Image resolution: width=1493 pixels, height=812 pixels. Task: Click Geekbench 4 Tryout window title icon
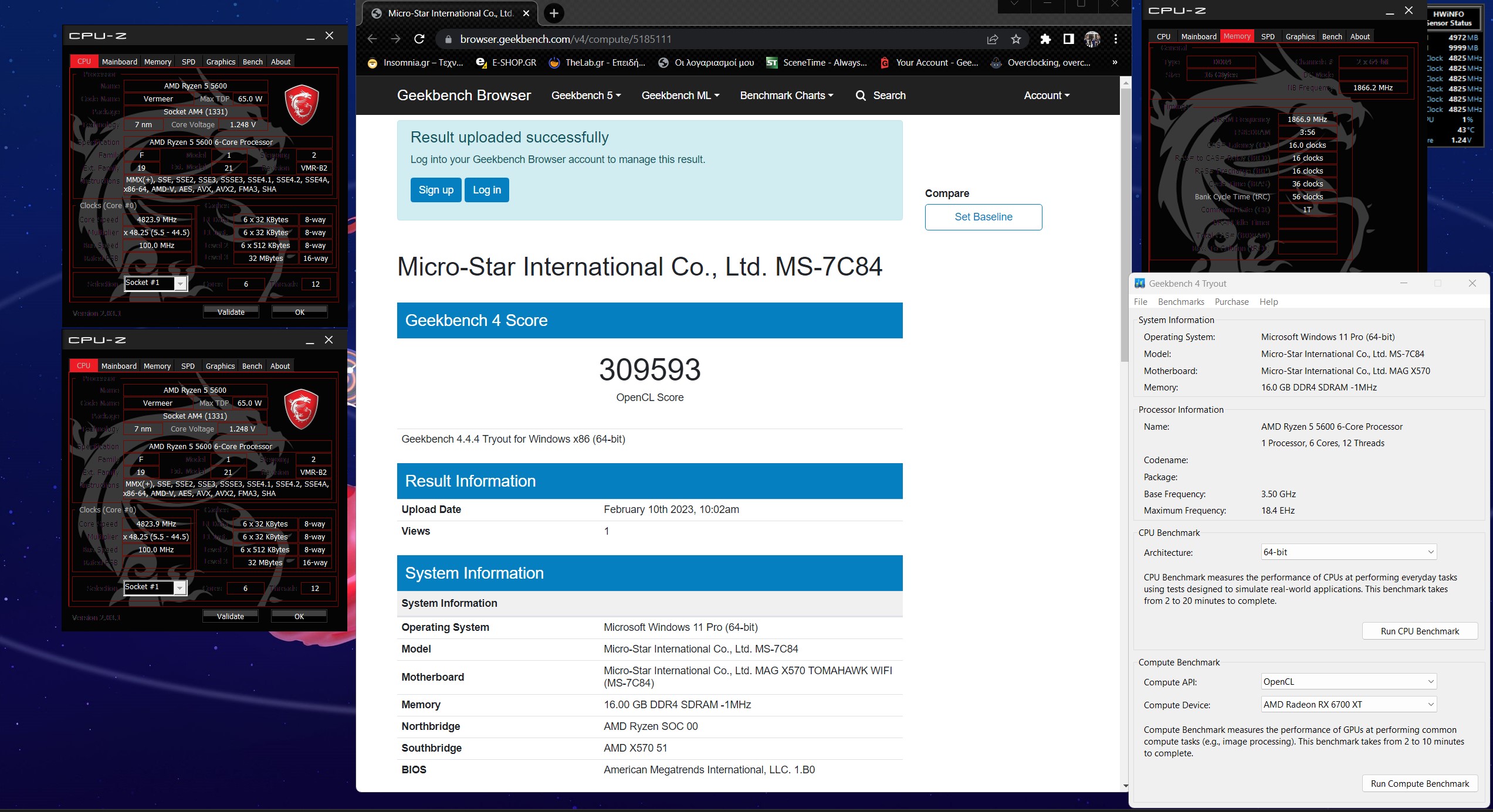(x=1140, y=283)
